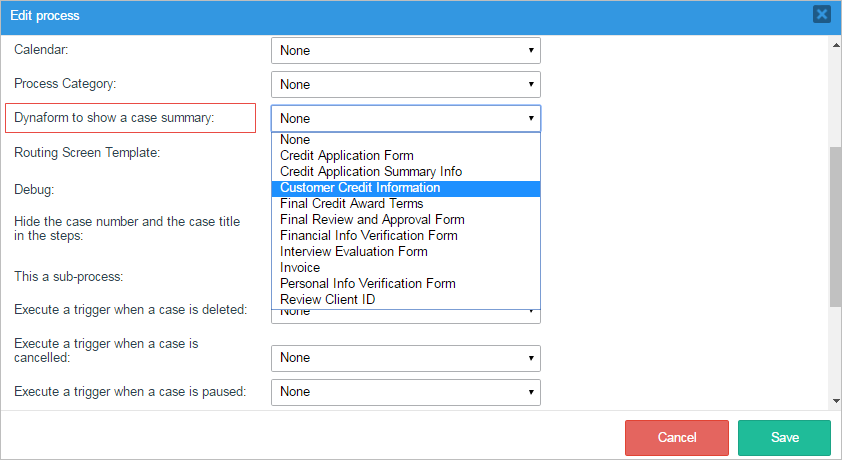Choose Final Review and Approval Form
This screenshot has height=460, width=842.
372,220
